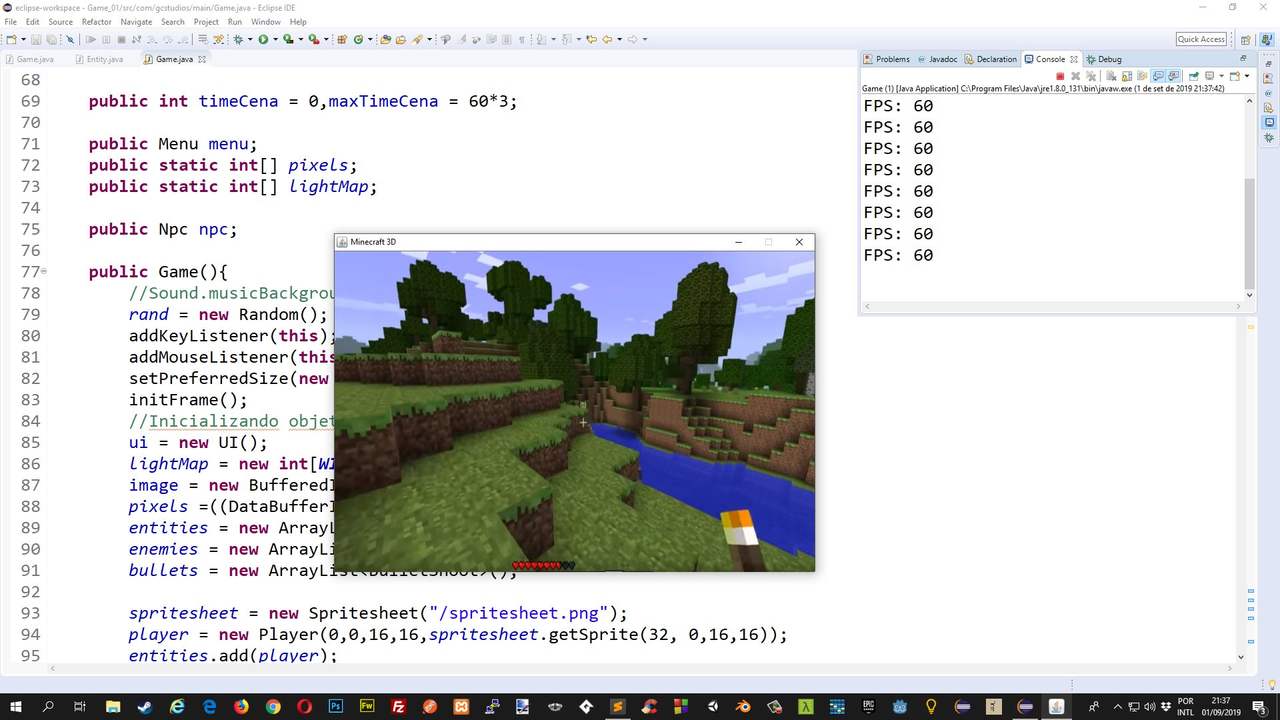
Task: Close the active Game.java editor tab
Action: 201,59
